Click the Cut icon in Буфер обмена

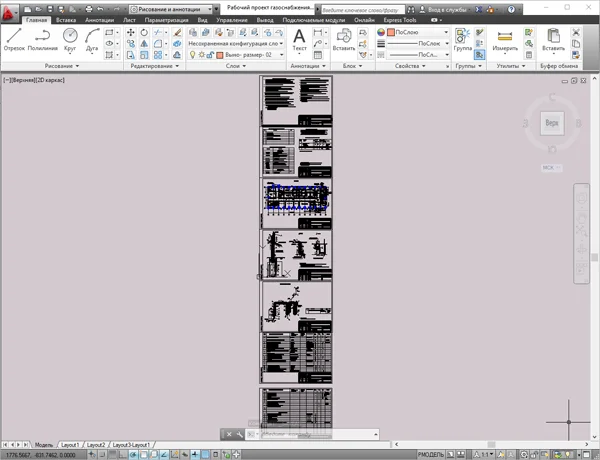pyautogui.click(x=576, y=32)
